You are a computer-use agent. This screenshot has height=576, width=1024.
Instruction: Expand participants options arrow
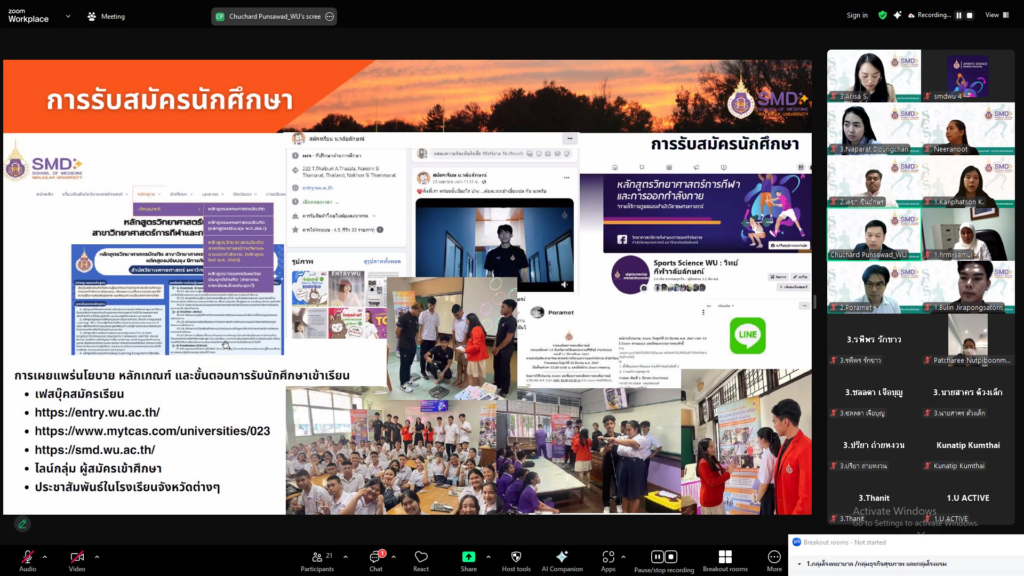(x=345, y=557)
